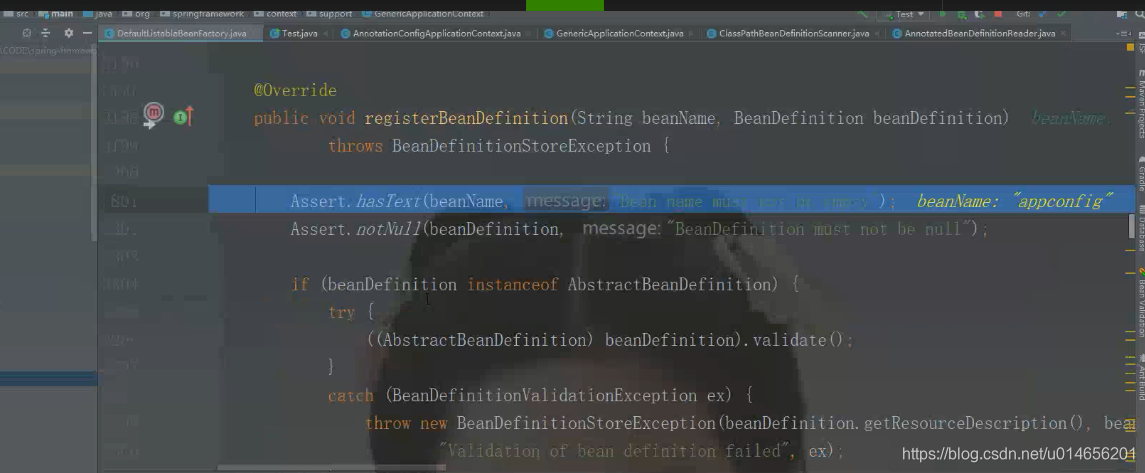This screenshot has width=1145, height=473.
Task: Switch to the DefaultListableBeanFactory.java tab
Action: pyautogui.click(x=181, y=33)
